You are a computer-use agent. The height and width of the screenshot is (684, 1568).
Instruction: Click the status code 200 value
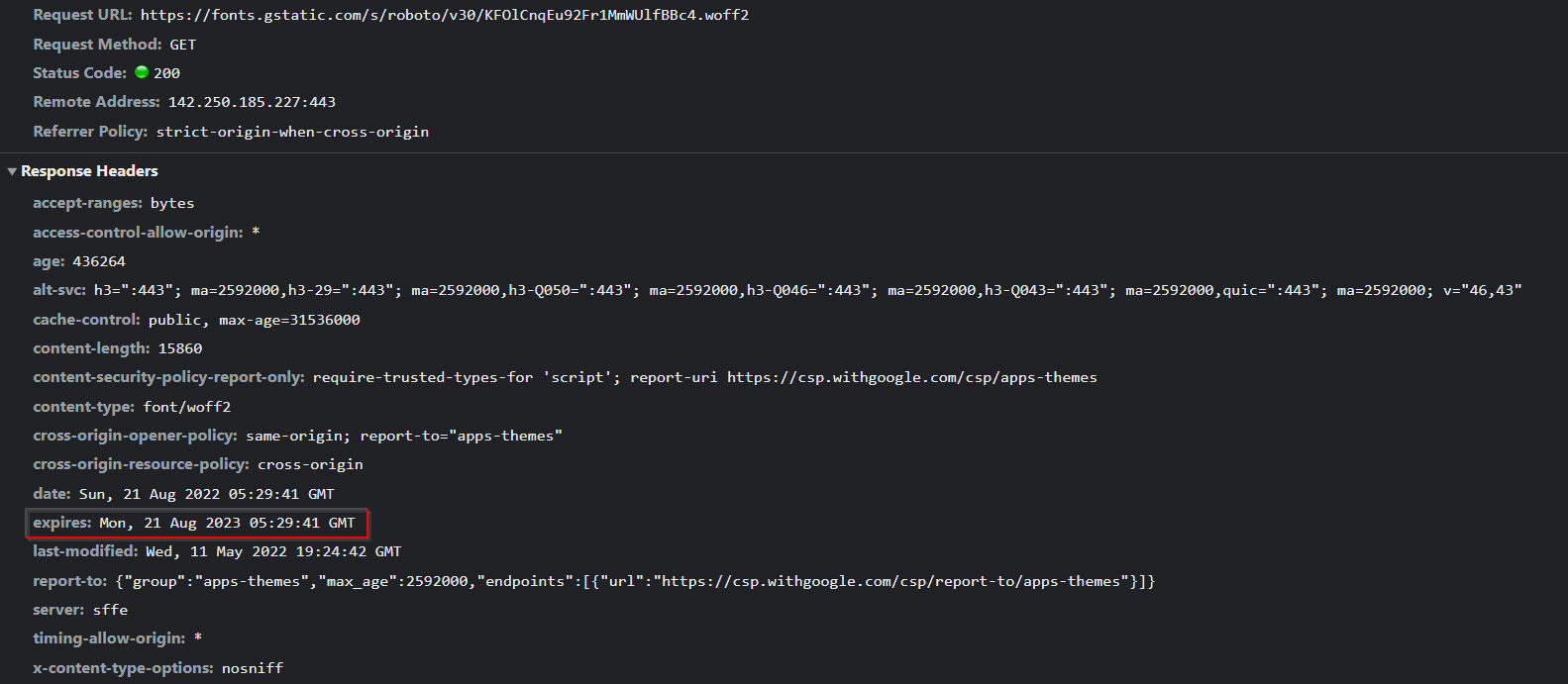click(x=166, y=73)
